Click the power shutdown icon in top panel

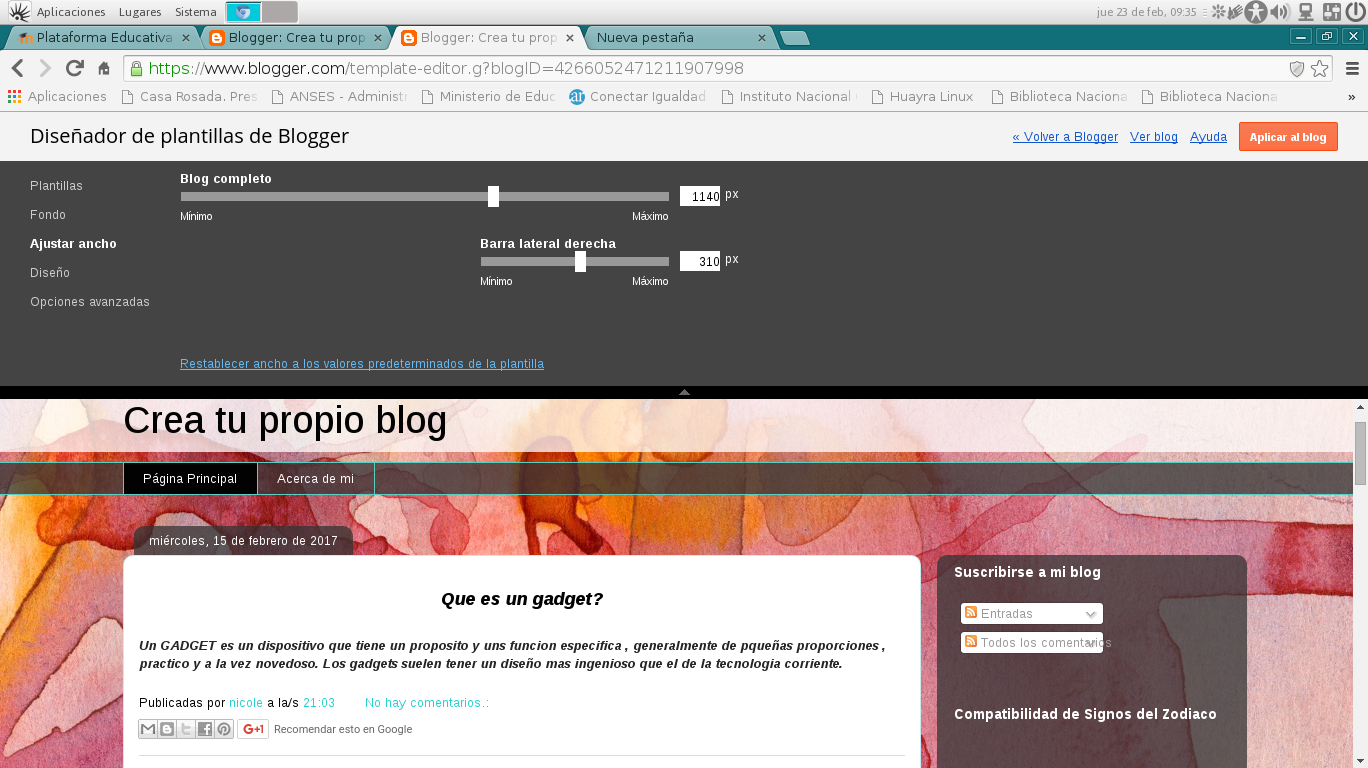tap(1355, 12)
